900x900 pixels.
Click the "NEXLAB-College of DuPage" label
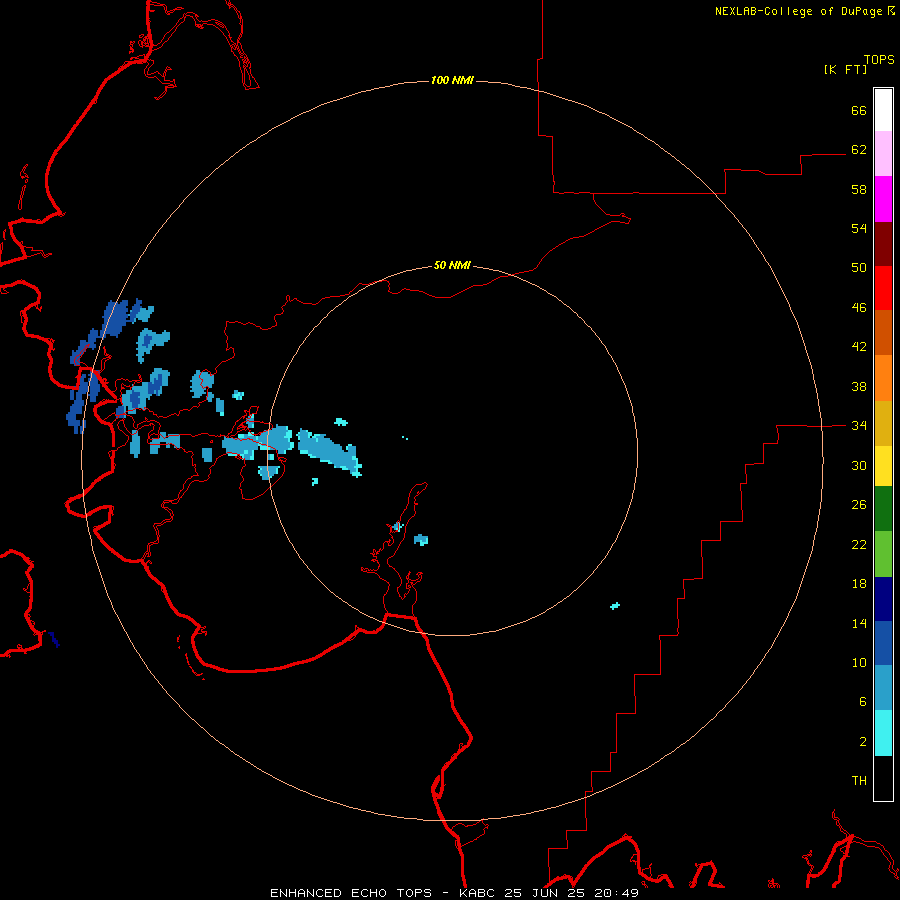[x=799, y=11]
